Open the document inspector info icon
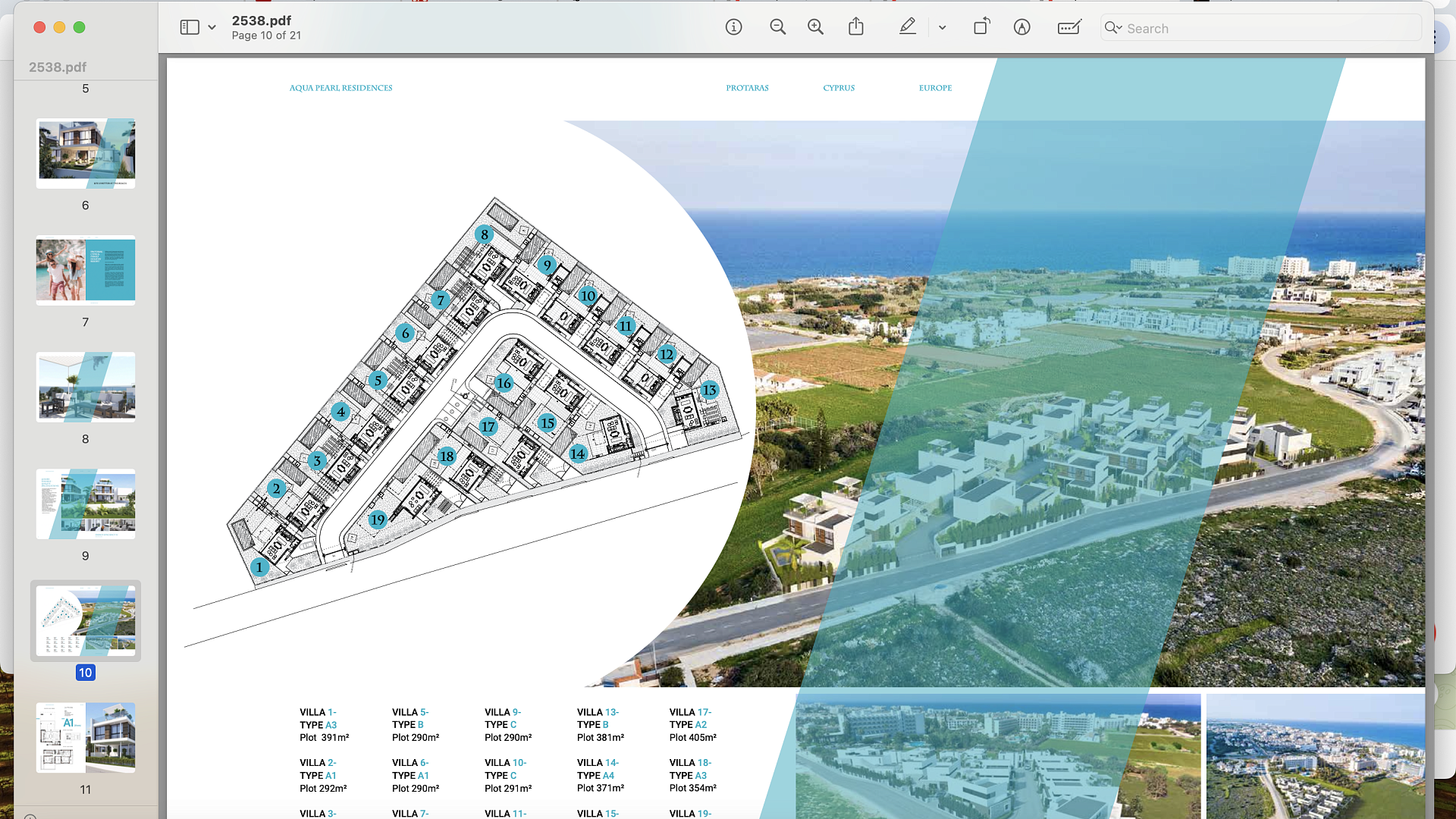The image size is (1456, 819). pyautogui.click(x=733, y=27)
